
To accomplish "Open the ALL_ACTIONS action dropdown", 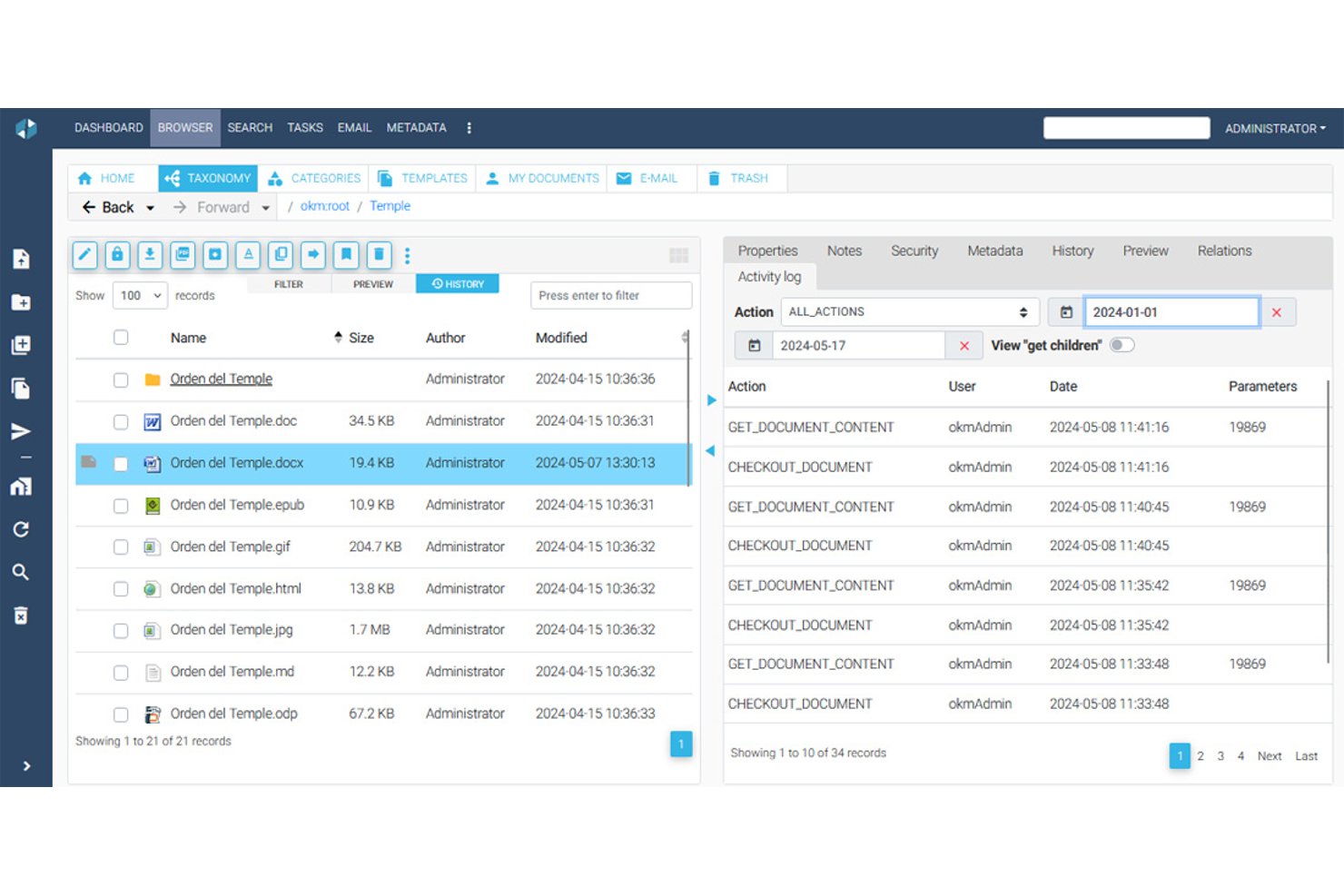I will tap(909, 312).
